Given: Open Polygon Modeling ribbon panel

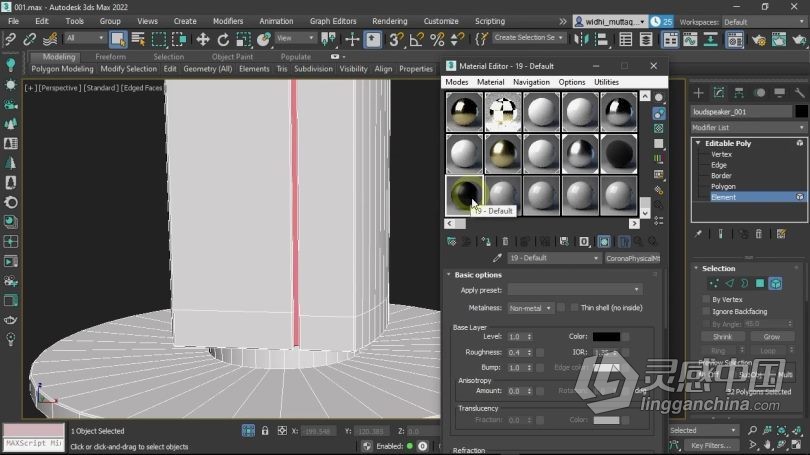Looking at the screenshot, I should [63, 69].
